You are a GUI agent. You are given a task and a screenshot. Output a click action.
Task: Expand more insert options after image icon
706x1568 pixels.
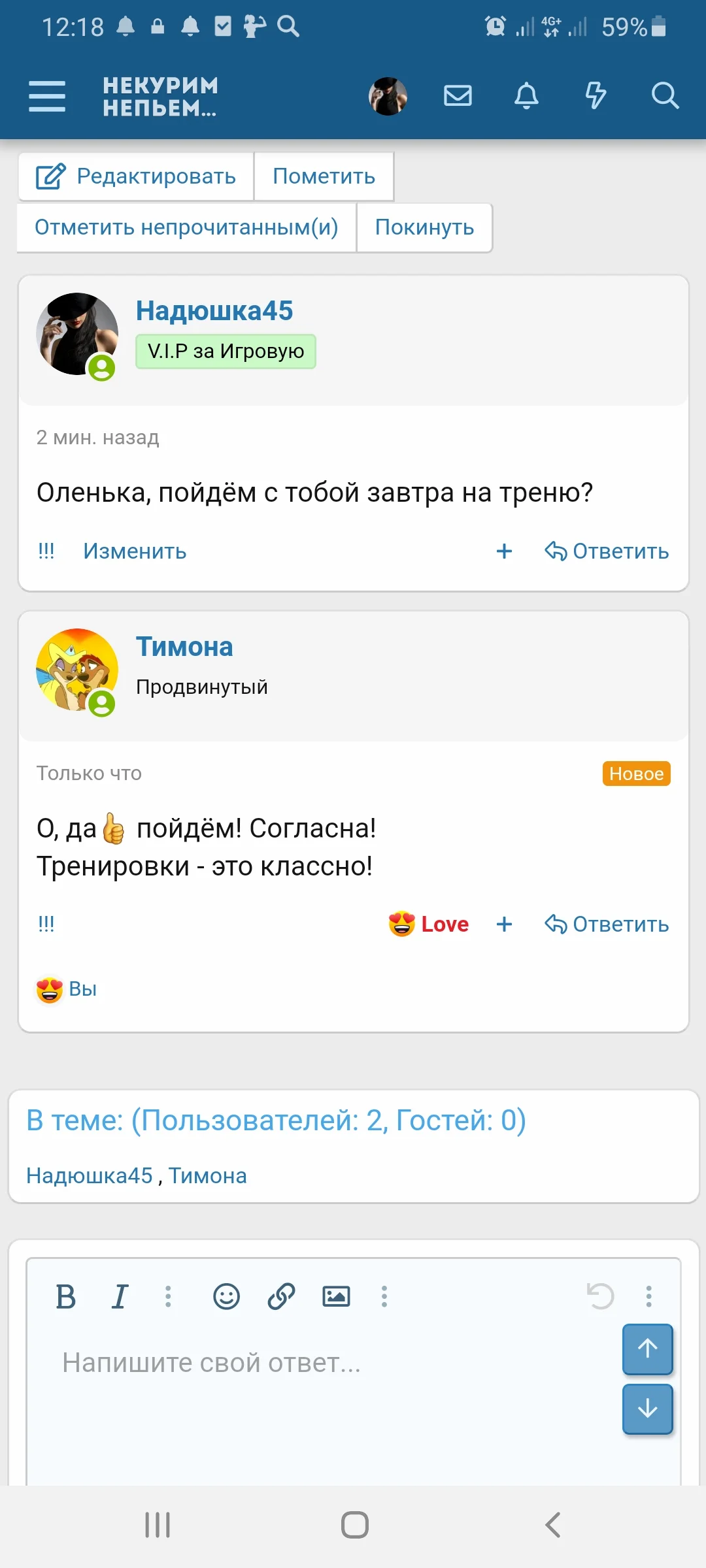coord(384,1296)
